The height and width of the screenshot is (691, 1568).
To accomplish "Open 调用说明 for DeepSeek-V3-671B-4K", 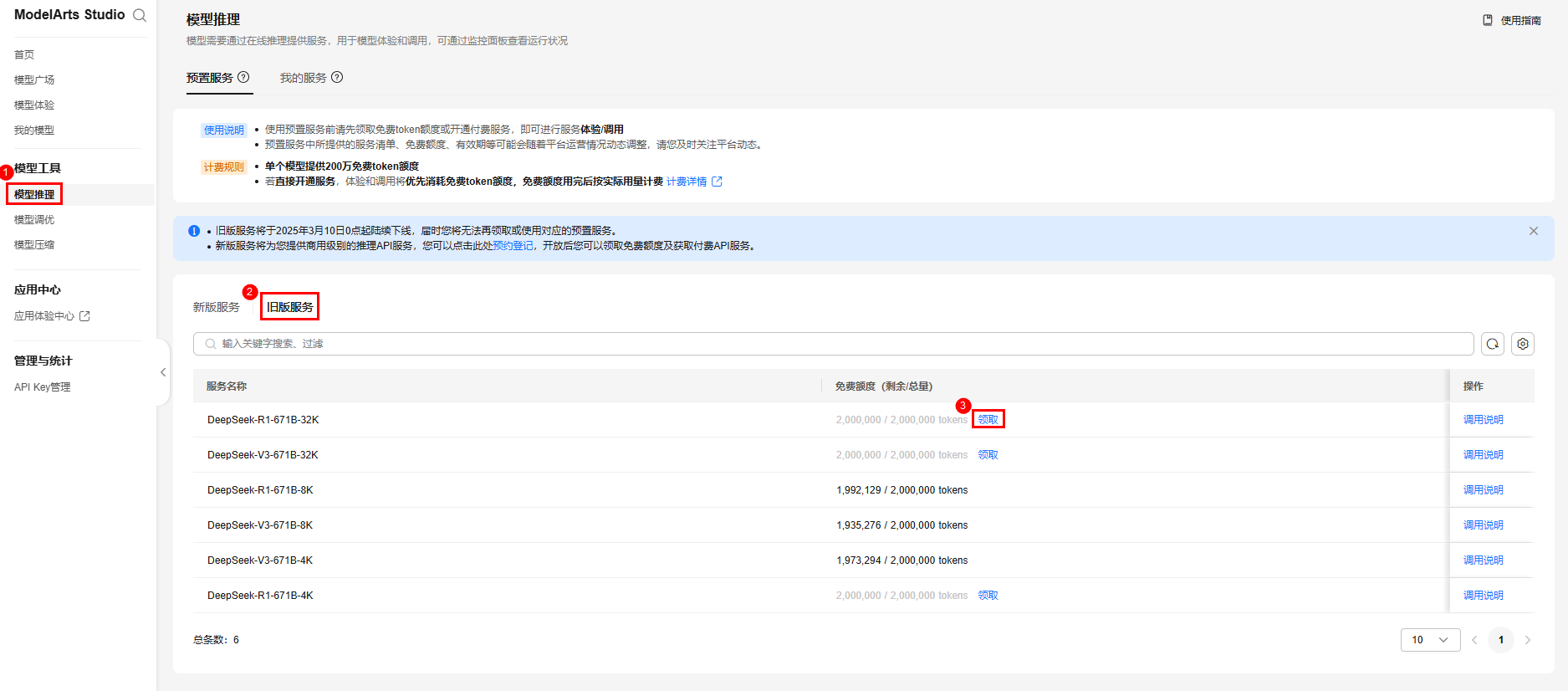I will pos(1484,560).
